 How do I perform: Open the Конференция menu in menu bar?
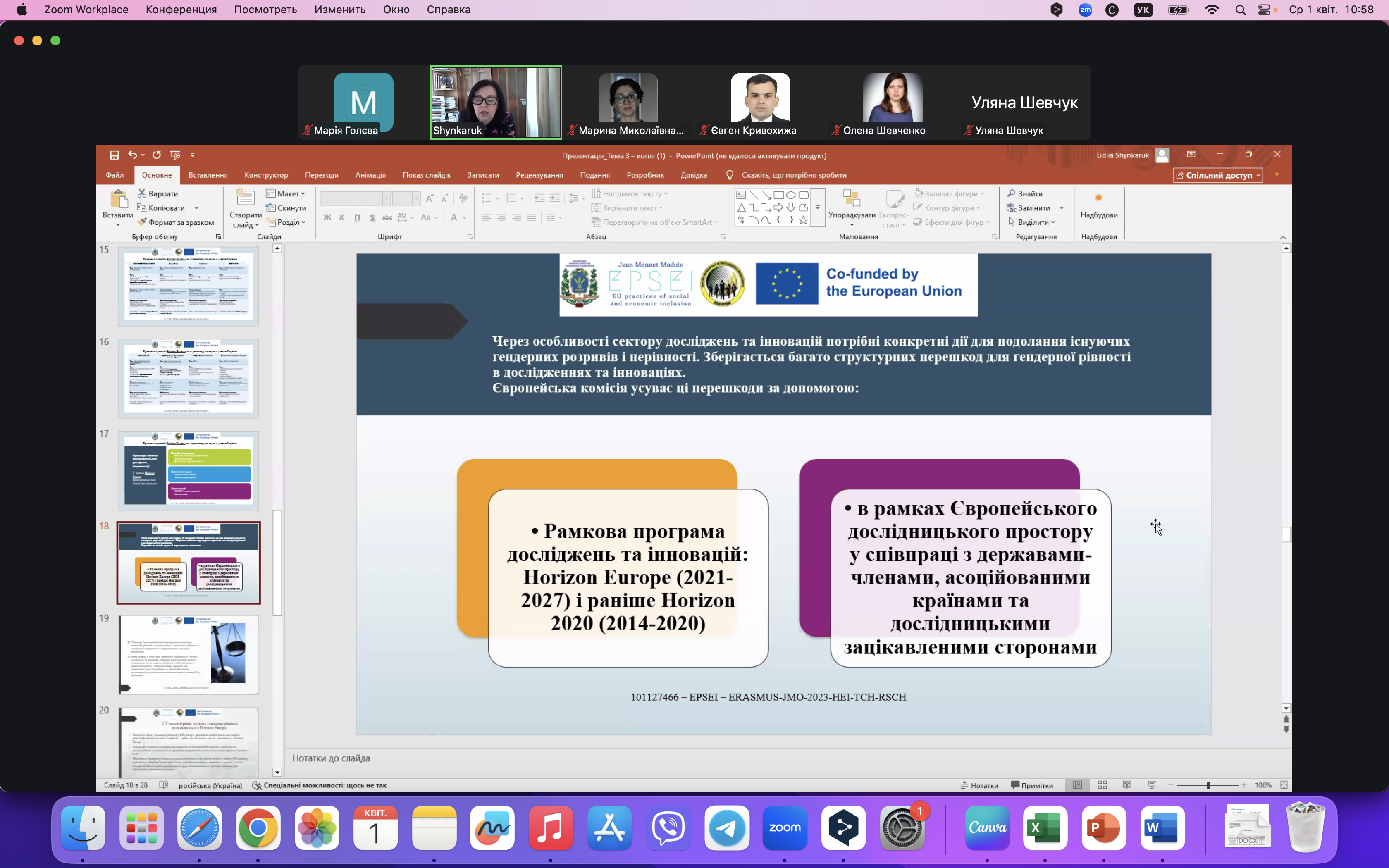pos(181,10)
